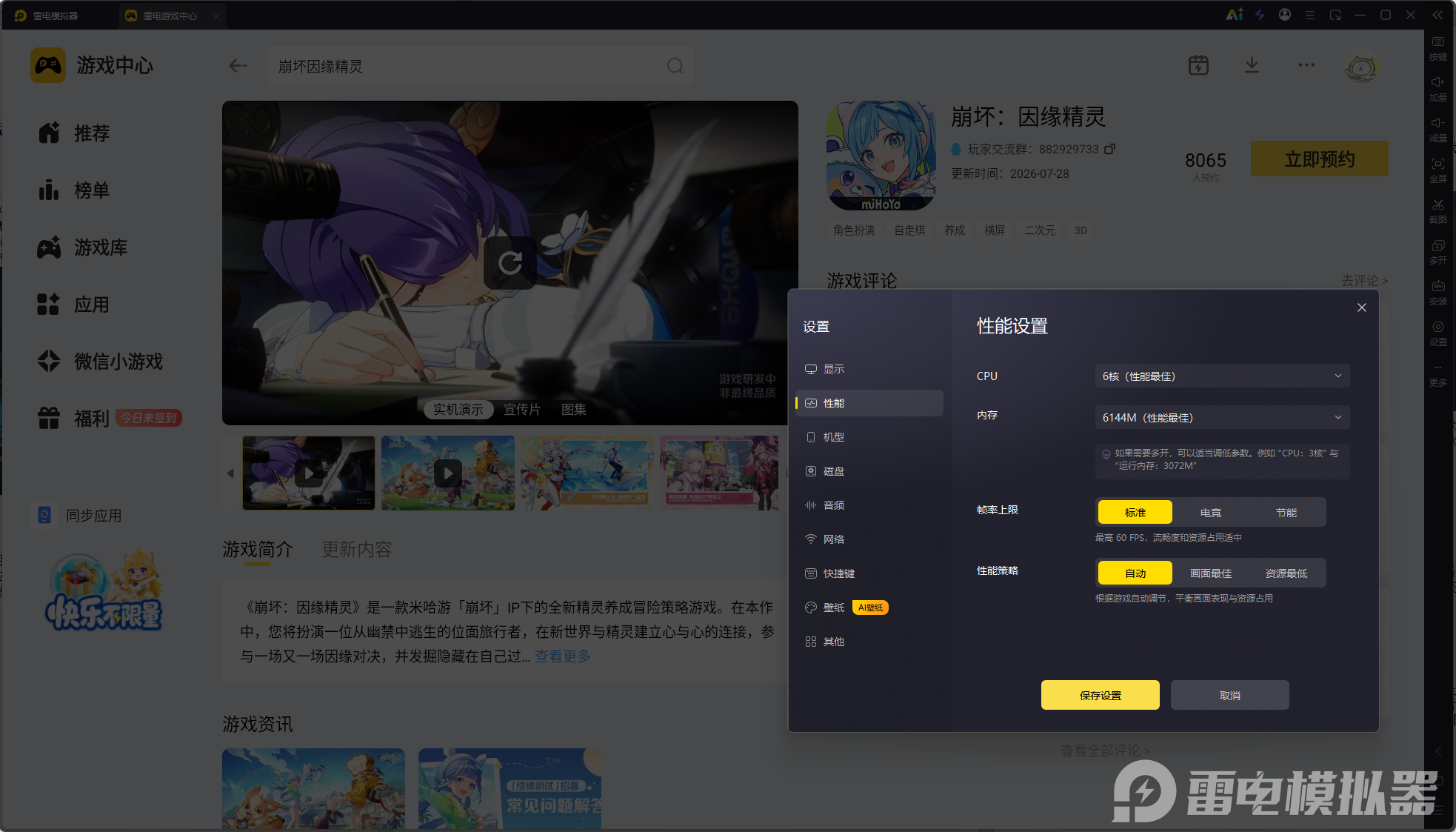Replay the video with the reload icon

[510, 262]
